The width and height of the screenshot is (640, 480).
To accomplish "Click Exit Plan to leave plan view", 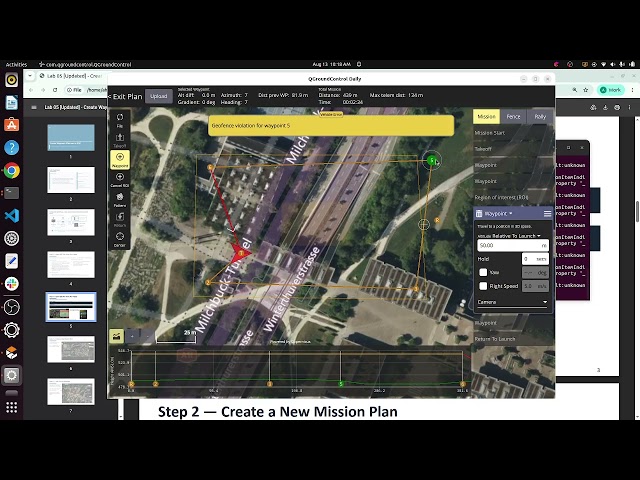I will point(125,97).
